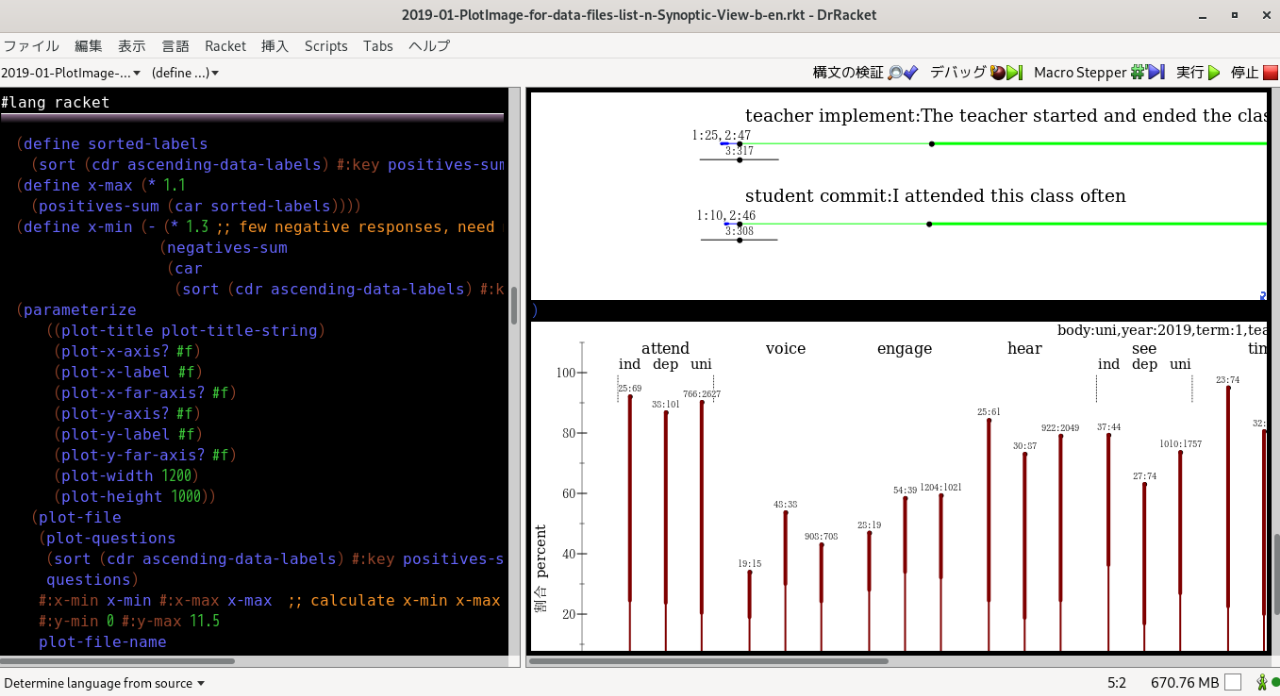The image size is (1280, 696).
Task: Open the Tabs menu
Action: [378, 46]
